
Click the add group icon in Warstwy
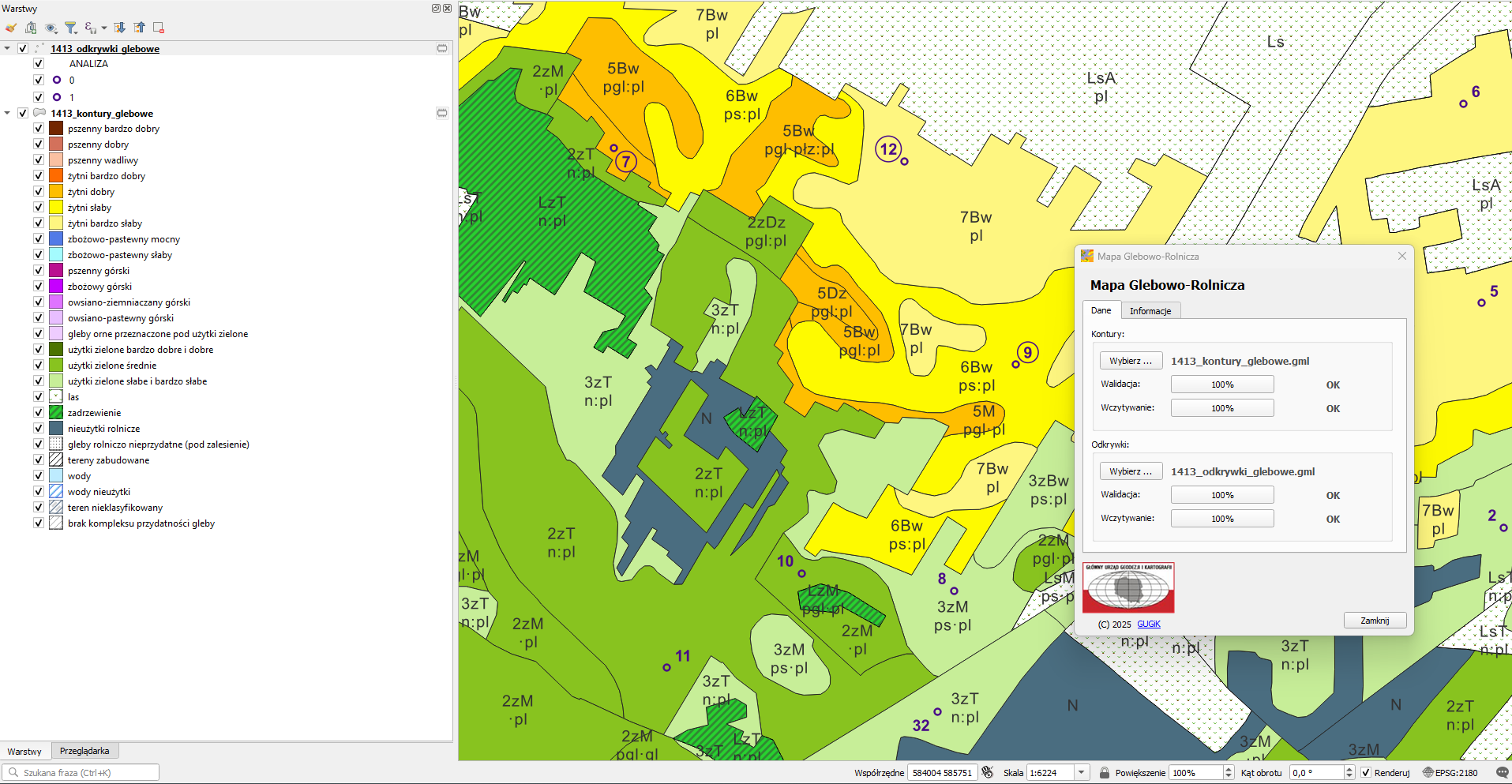[x=31, y=28]
